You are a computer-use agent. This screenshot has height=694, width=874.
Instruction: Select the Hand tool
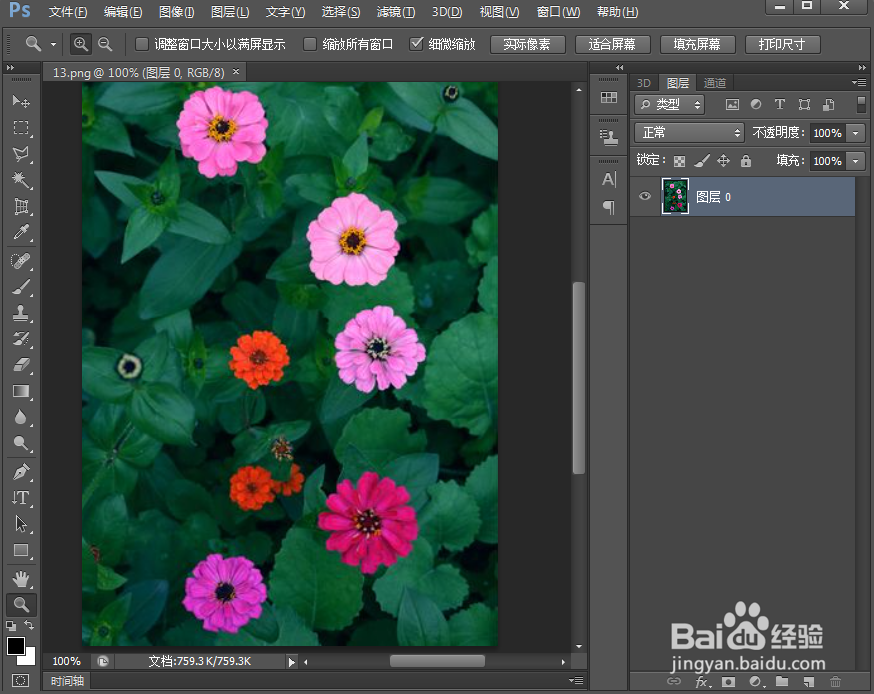(x=22, y=578)
